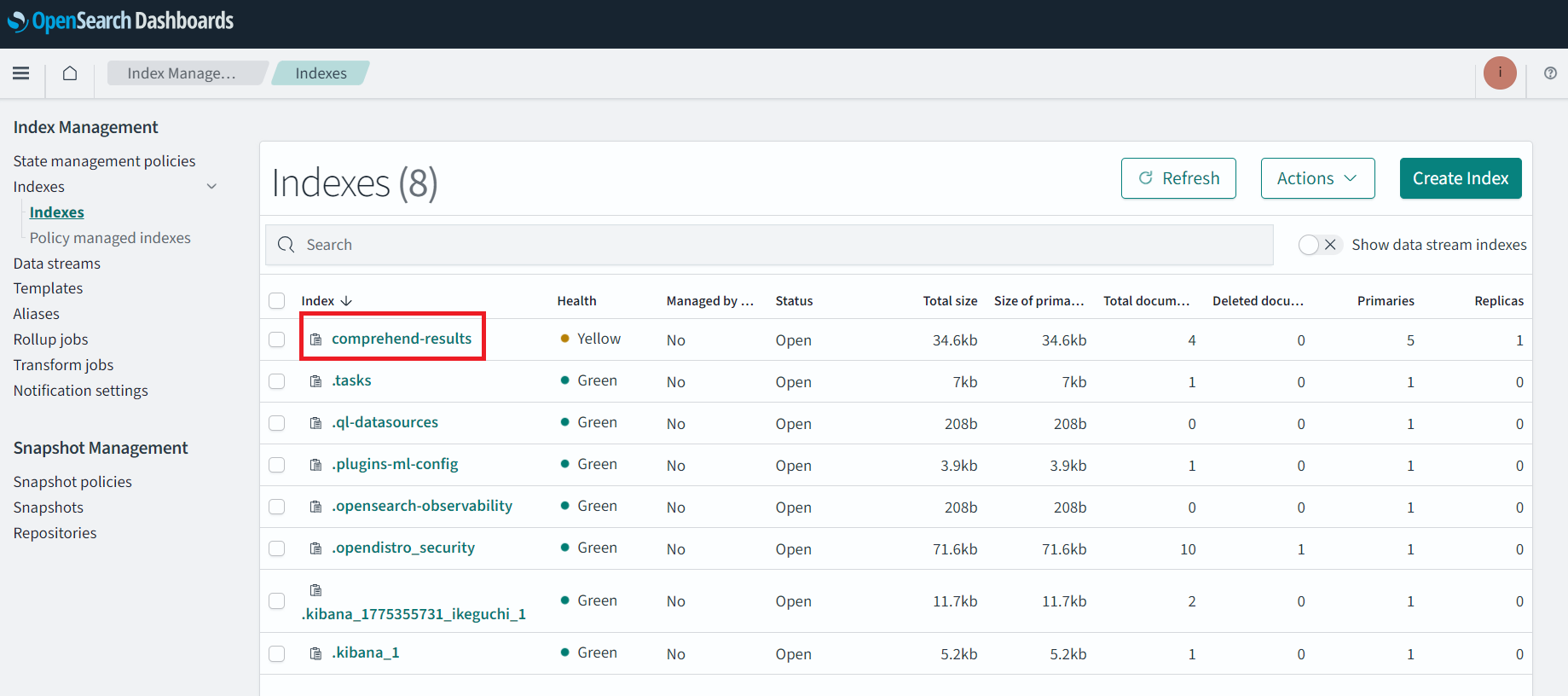Open the Actions dropdown

(1317, 178)
